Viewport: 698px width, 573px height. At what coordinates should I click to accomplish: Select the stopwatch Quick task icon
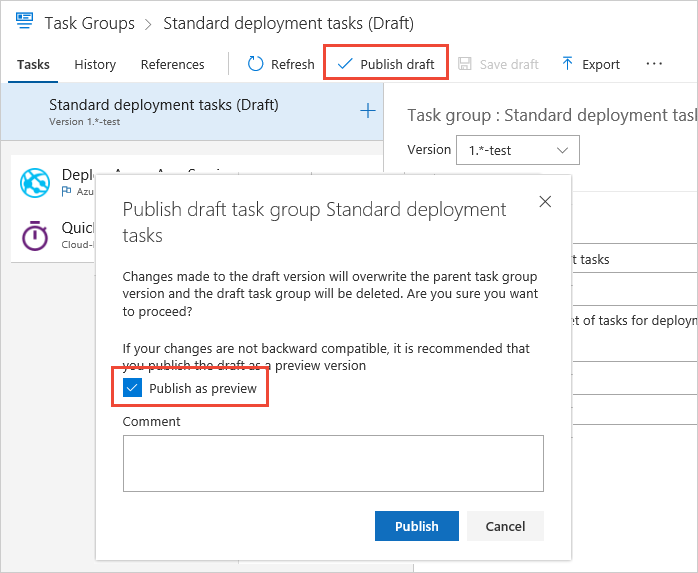36,236
